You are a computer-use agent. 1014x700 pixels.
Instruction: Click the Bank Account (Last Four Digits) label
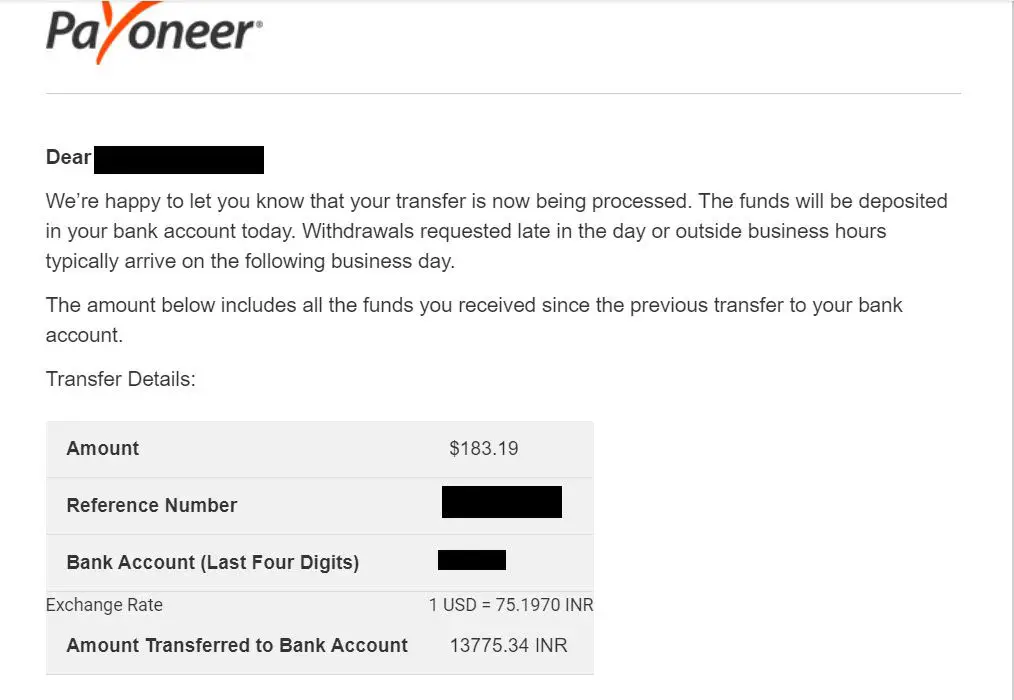click(213, 562)
